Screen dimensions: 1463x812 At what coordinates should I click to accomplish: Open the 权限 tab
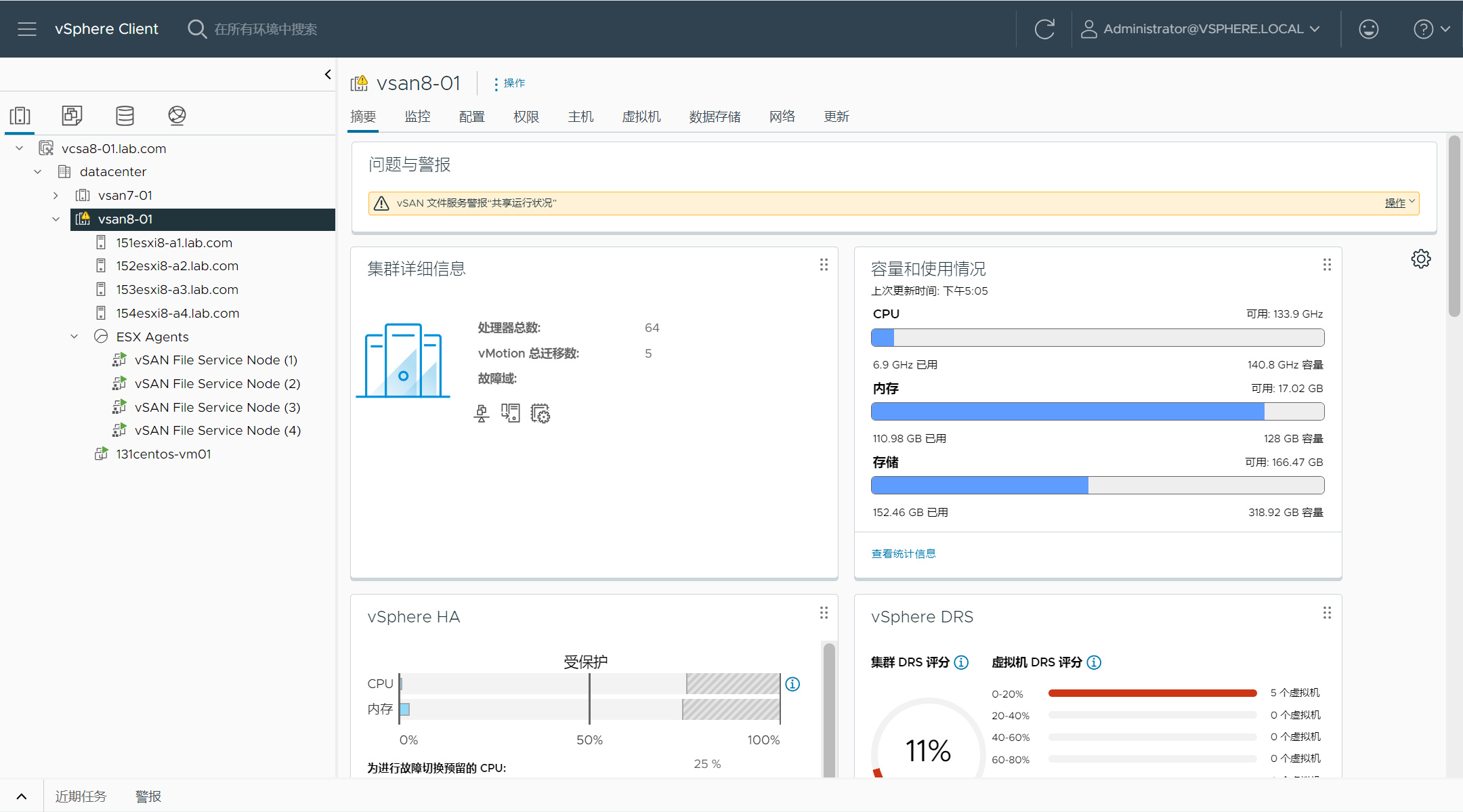pos(526,116)
